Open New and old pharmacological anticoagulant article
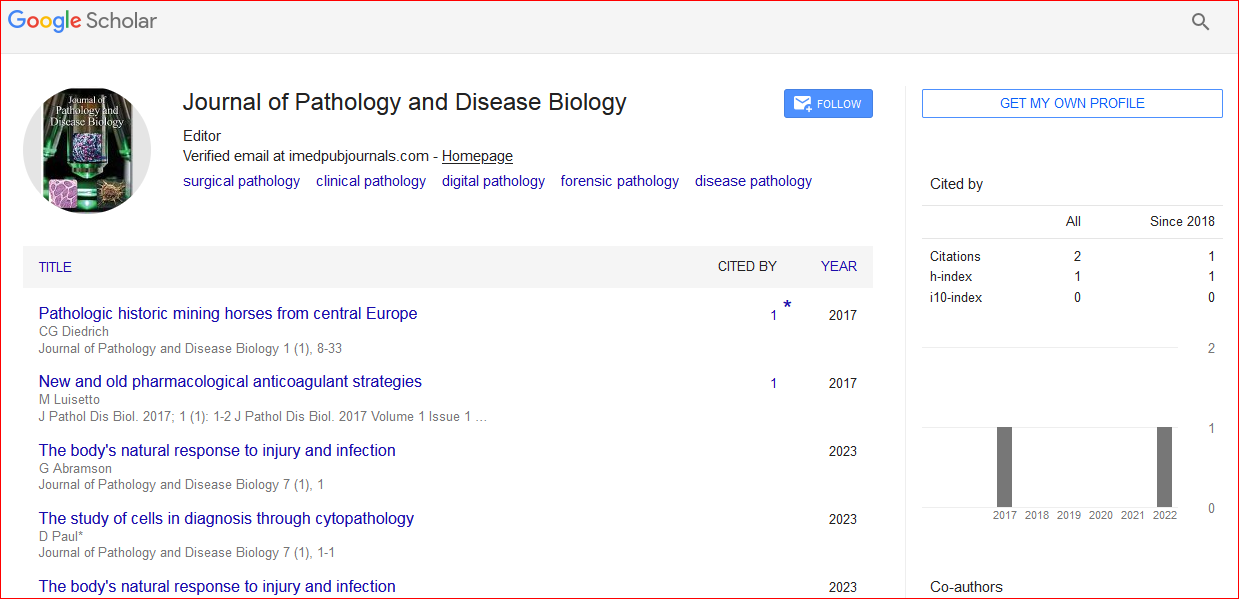The width and height of the screenshot is (1239, 599). (x=230, y=382)
